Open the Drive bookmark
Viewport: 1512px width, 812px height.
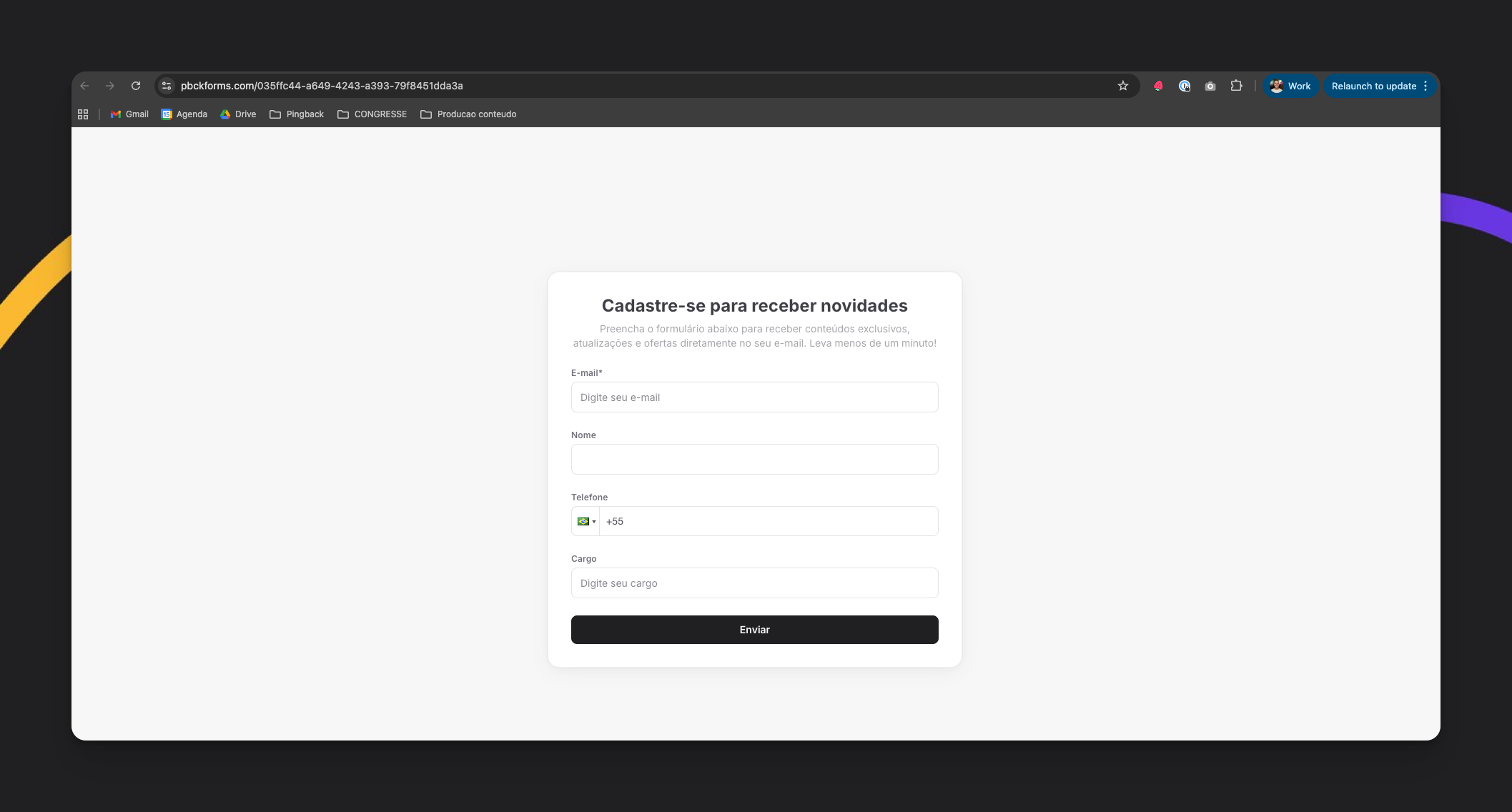pos(238,114)
